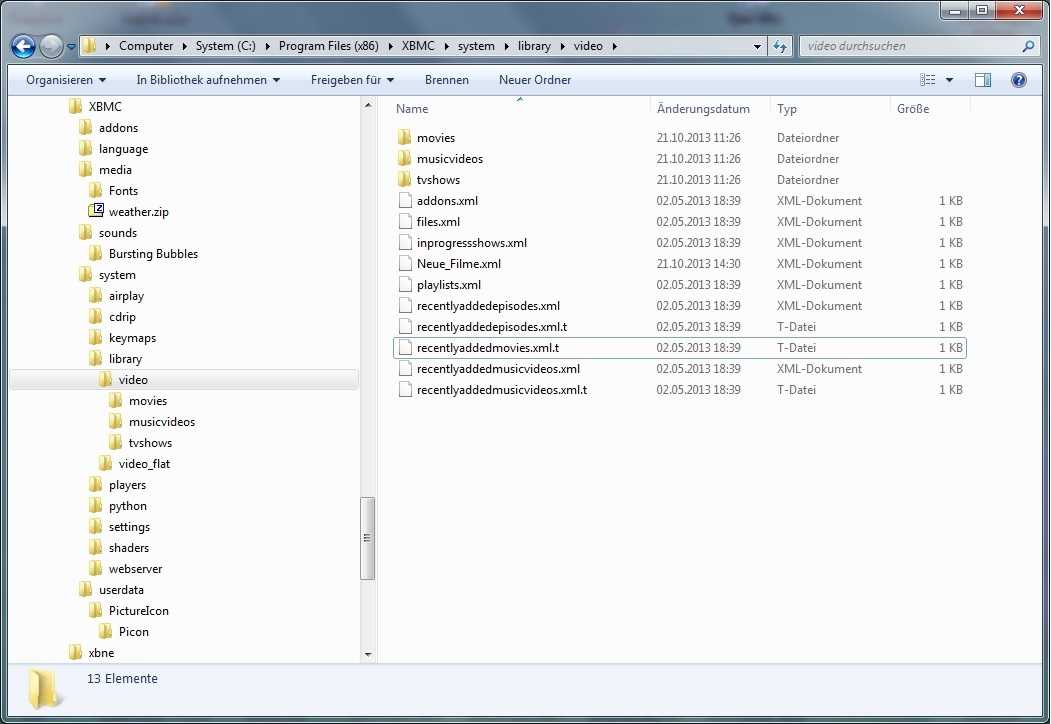Click the tree pane scroll-up arrow

coord(367,106)
